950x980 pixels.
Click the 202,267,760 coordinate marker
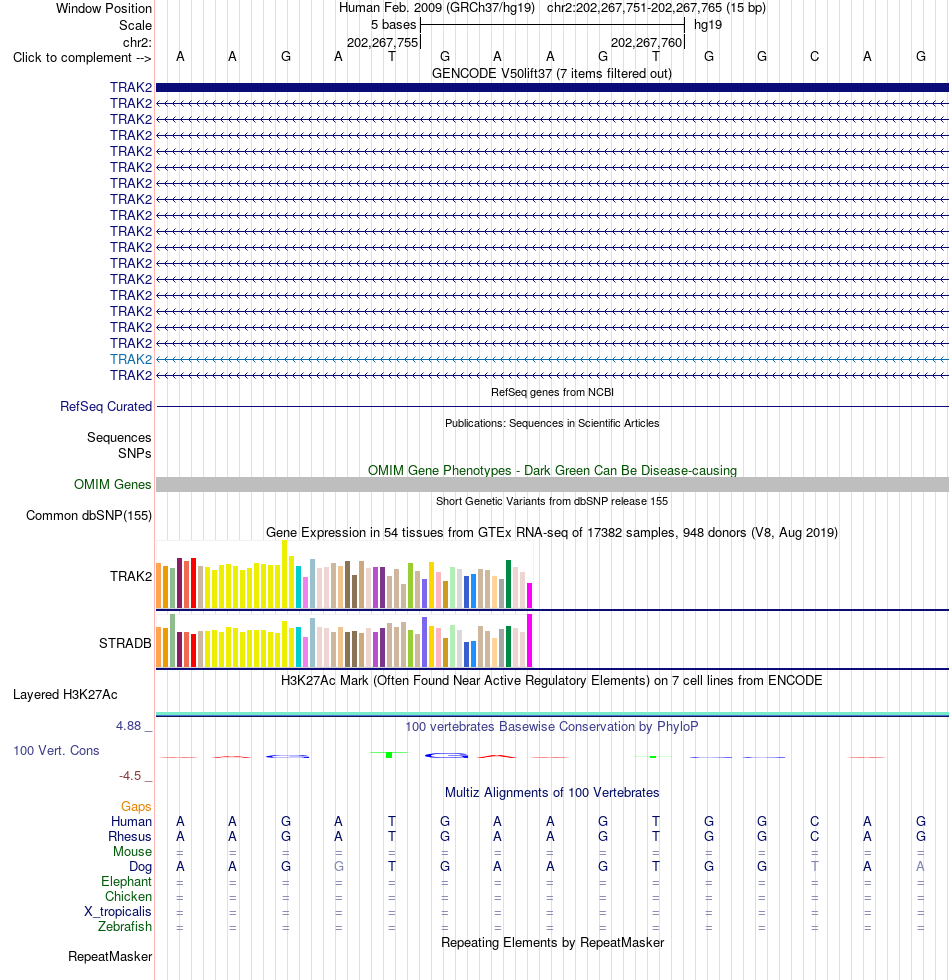point(646,42)
